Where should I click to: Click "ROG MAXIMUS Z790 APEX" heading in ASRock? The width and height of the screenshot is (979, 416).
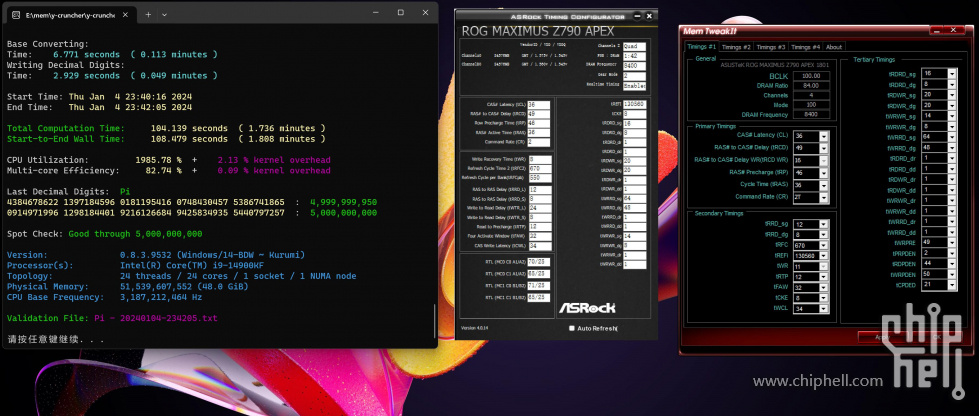[x=538, y=31]
